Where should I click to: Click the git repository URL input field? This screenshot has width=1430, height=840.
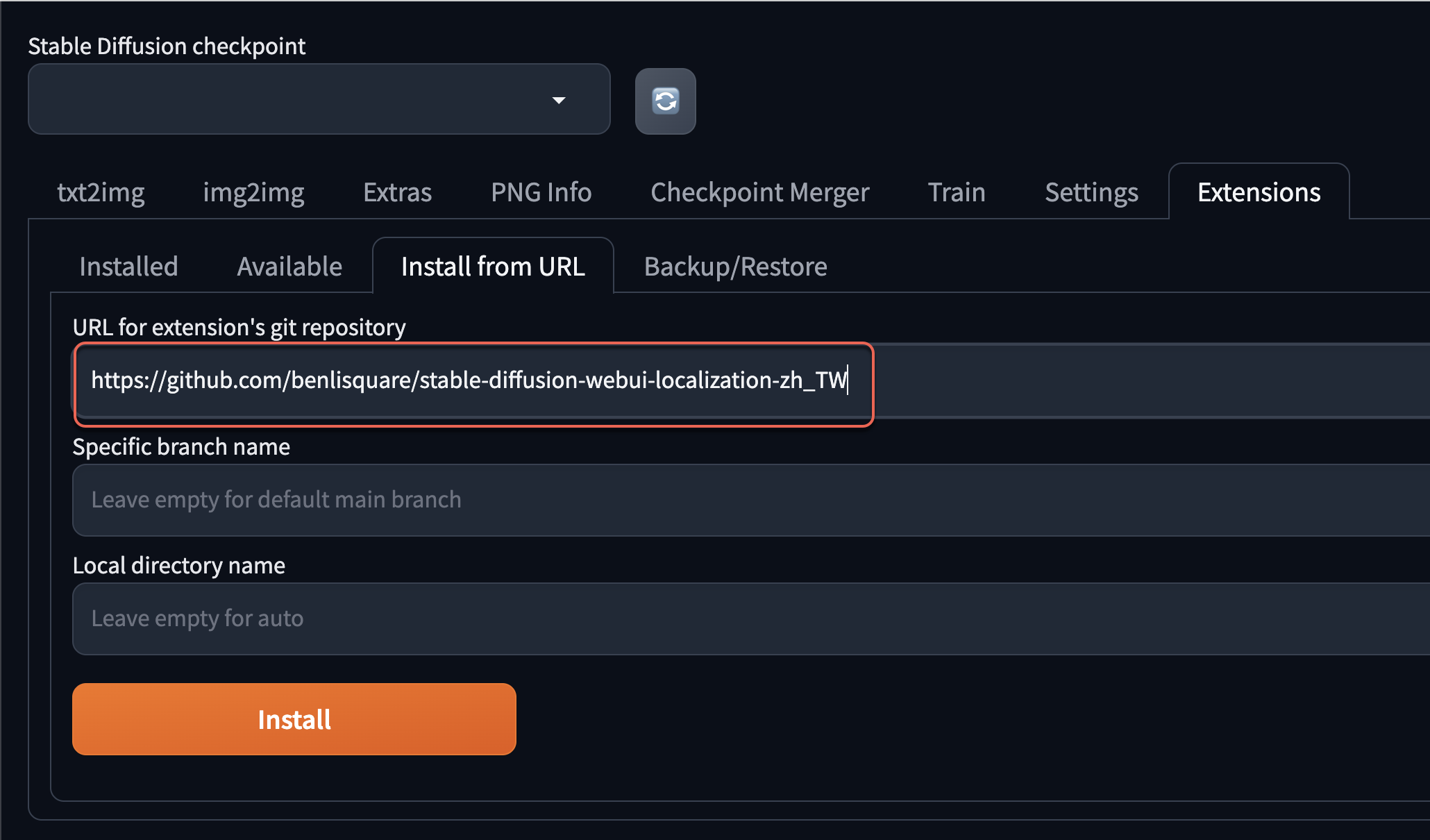(x=472, y=380)
